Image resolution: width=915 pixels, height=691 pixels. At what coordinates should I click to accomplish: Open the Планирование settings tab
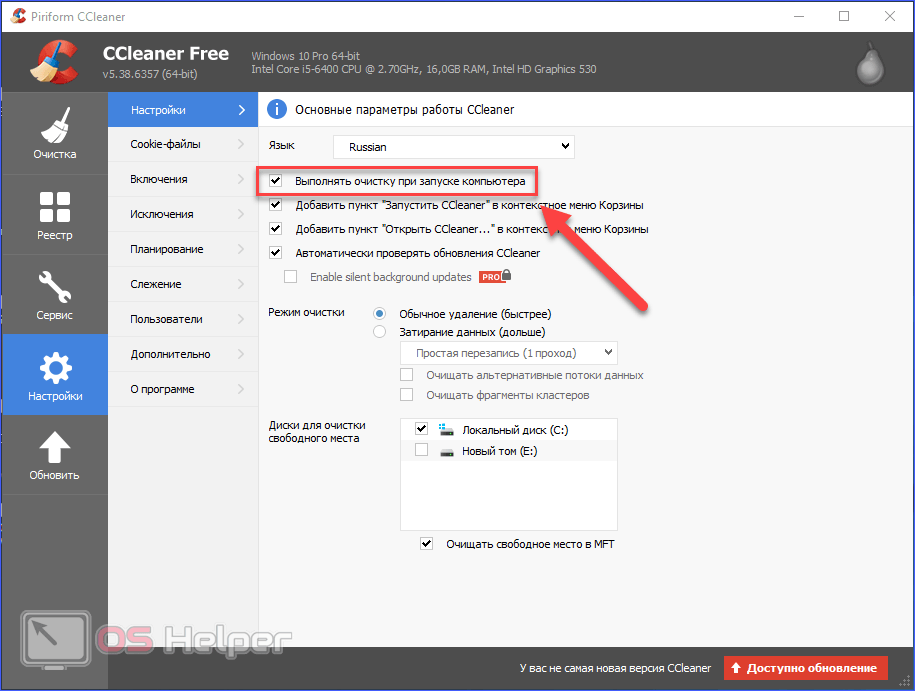tap(183, 249)
